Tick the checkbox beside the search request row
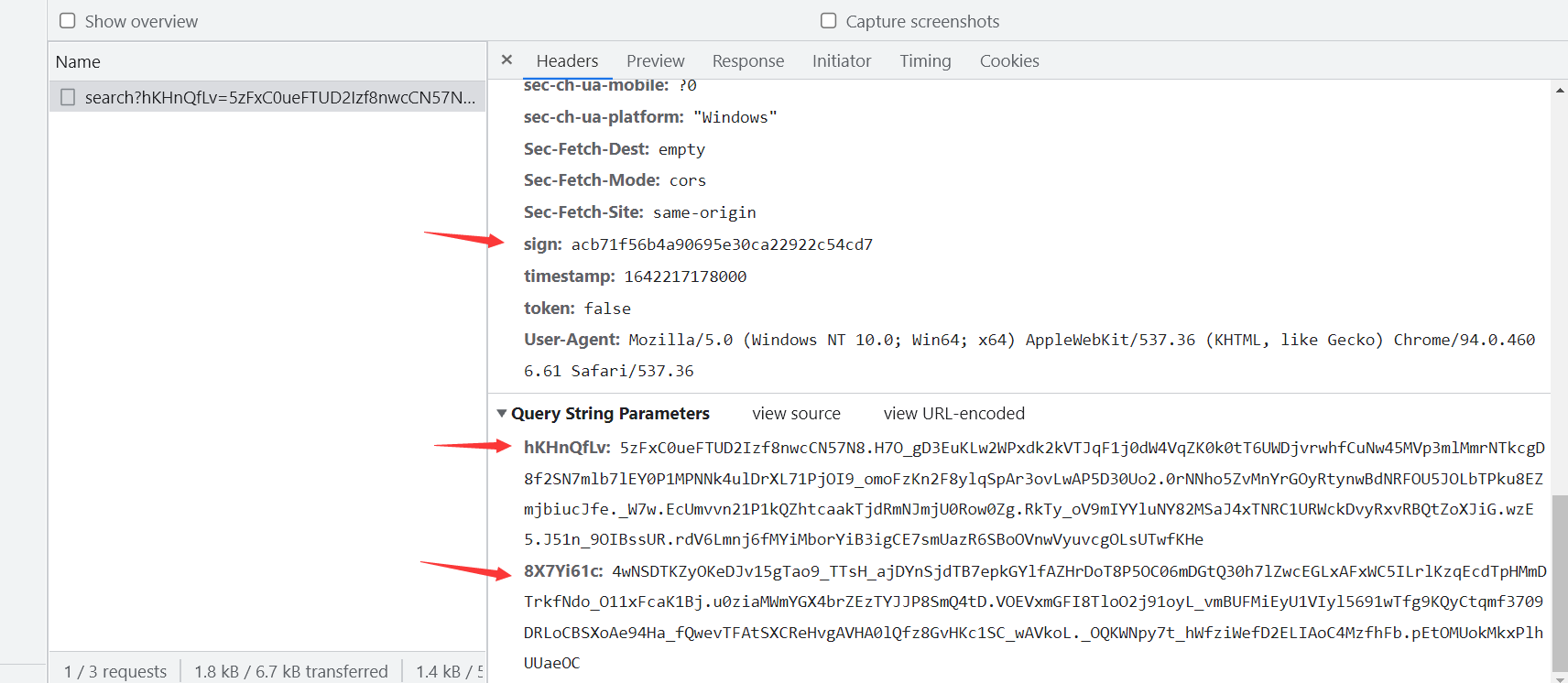The image size is (1568, 683). click(x=68, y=97)
